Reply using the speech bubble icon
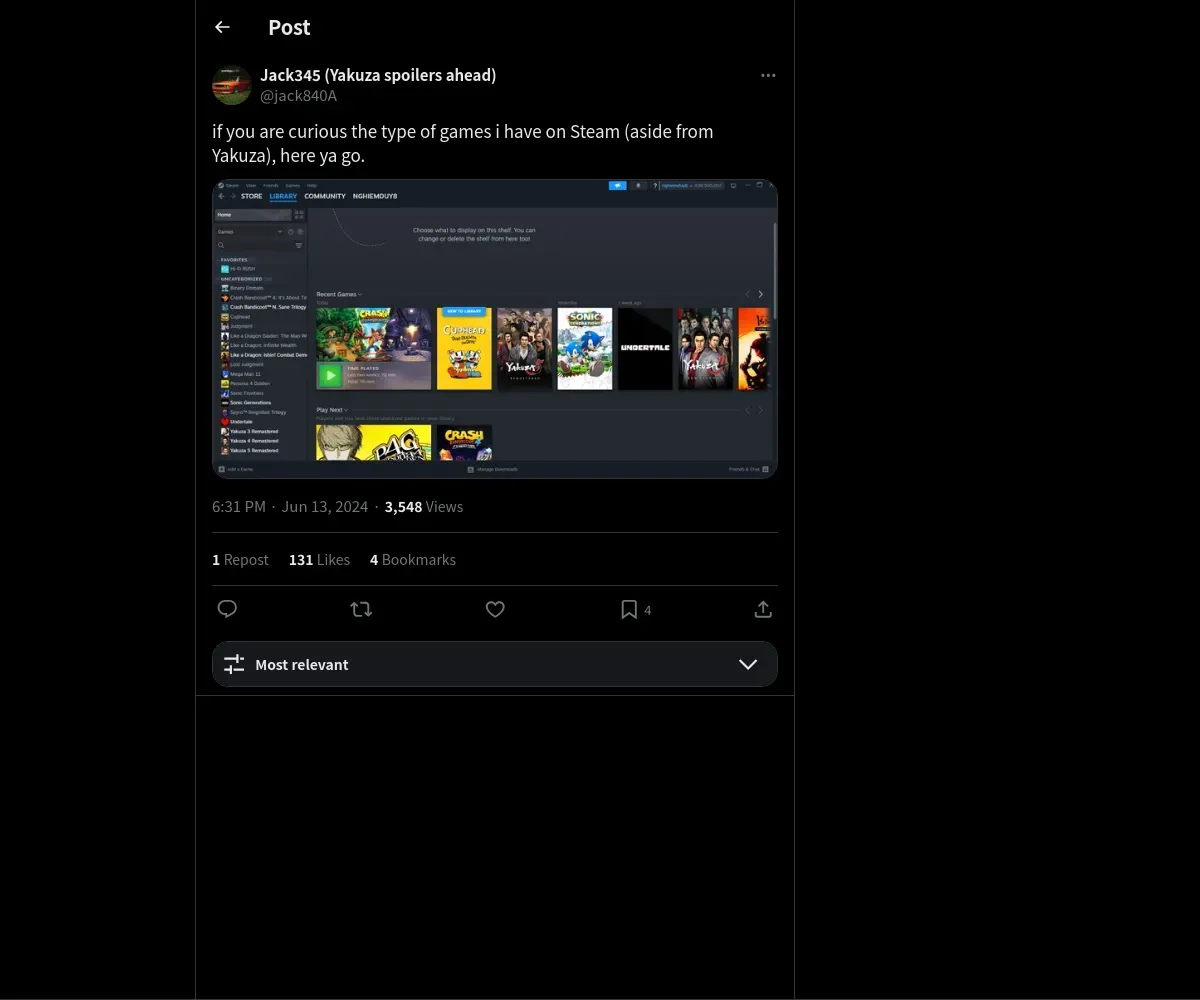Image resolution: width=1200 pixels, height=1000 pixels. pos(227,609)
